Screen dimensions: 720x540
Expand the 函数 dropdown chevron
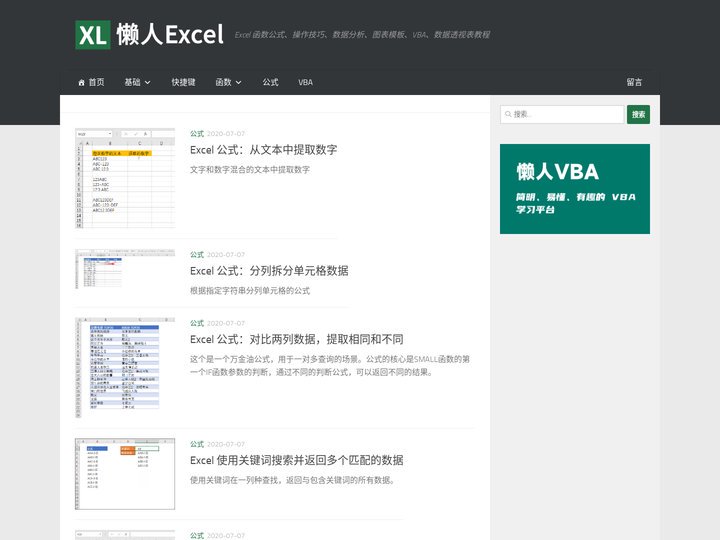(x=239, y=83)
